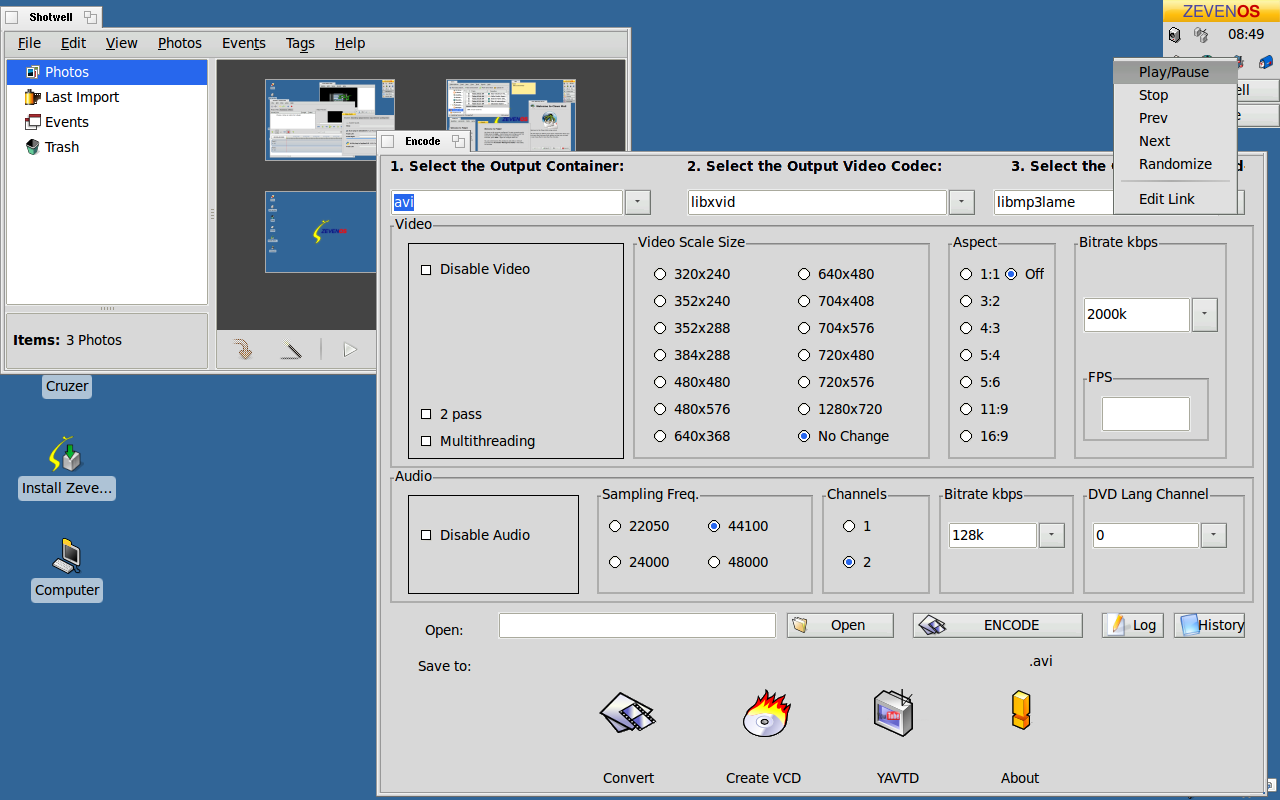The width and height of the screenshot is (1280, 800).
Task: Select Trash in Shotwell sidebar
Action: [61, 147]
